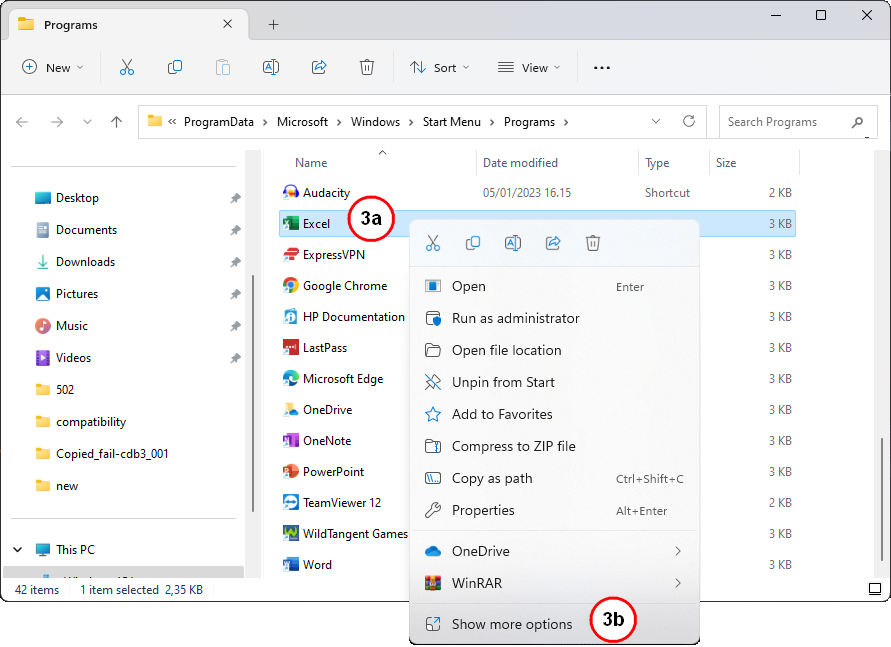The height and width of the screenshot is (647, 891).
Task: Select the Microsoft Edge shortcut icon
Action: coord(290,378)
